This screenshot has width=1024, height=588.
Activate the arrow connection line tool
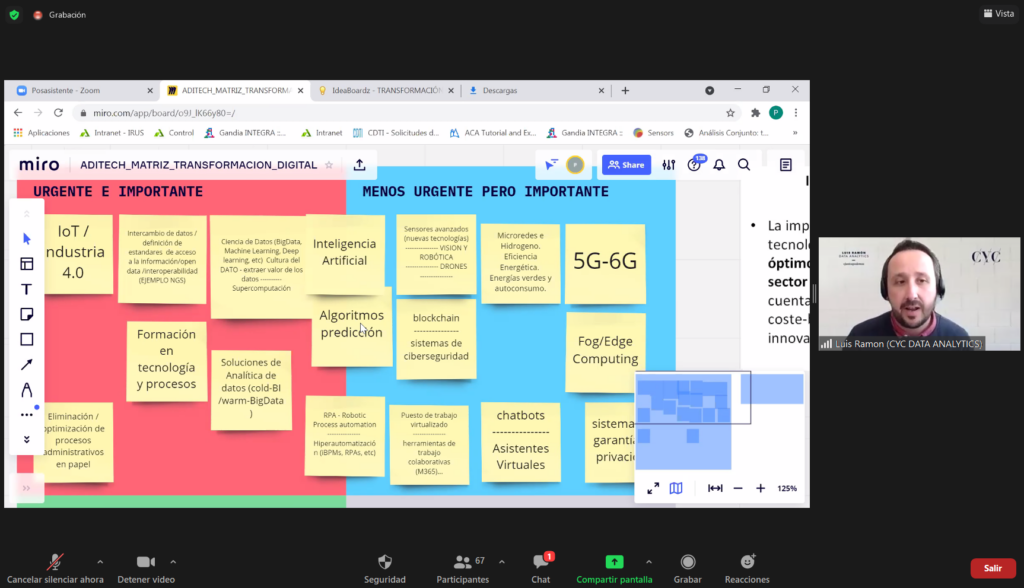(27, 364)
